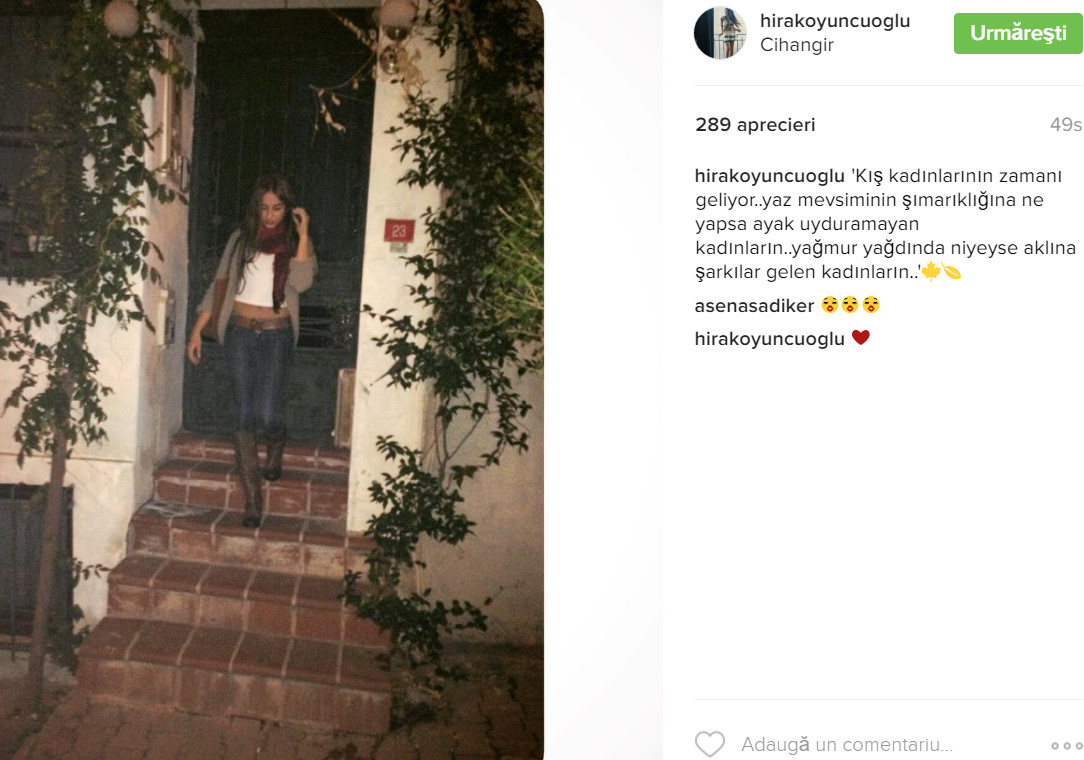Open hirakoyuncuoglu name beside red heart comment
Viewport: 1084px width, 760px height.
tap(769, 339)
